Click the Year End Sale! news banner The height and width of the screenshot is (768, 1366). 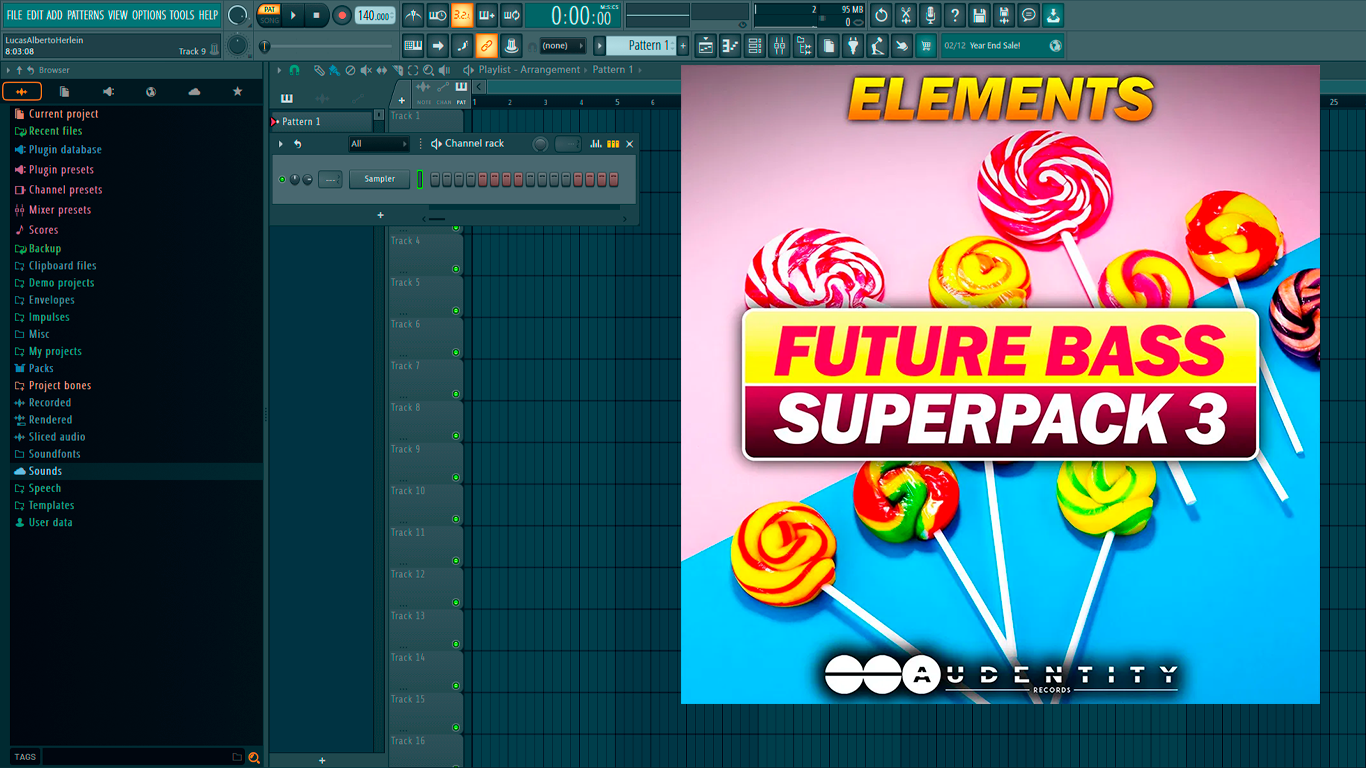(x=1003, y=45)
